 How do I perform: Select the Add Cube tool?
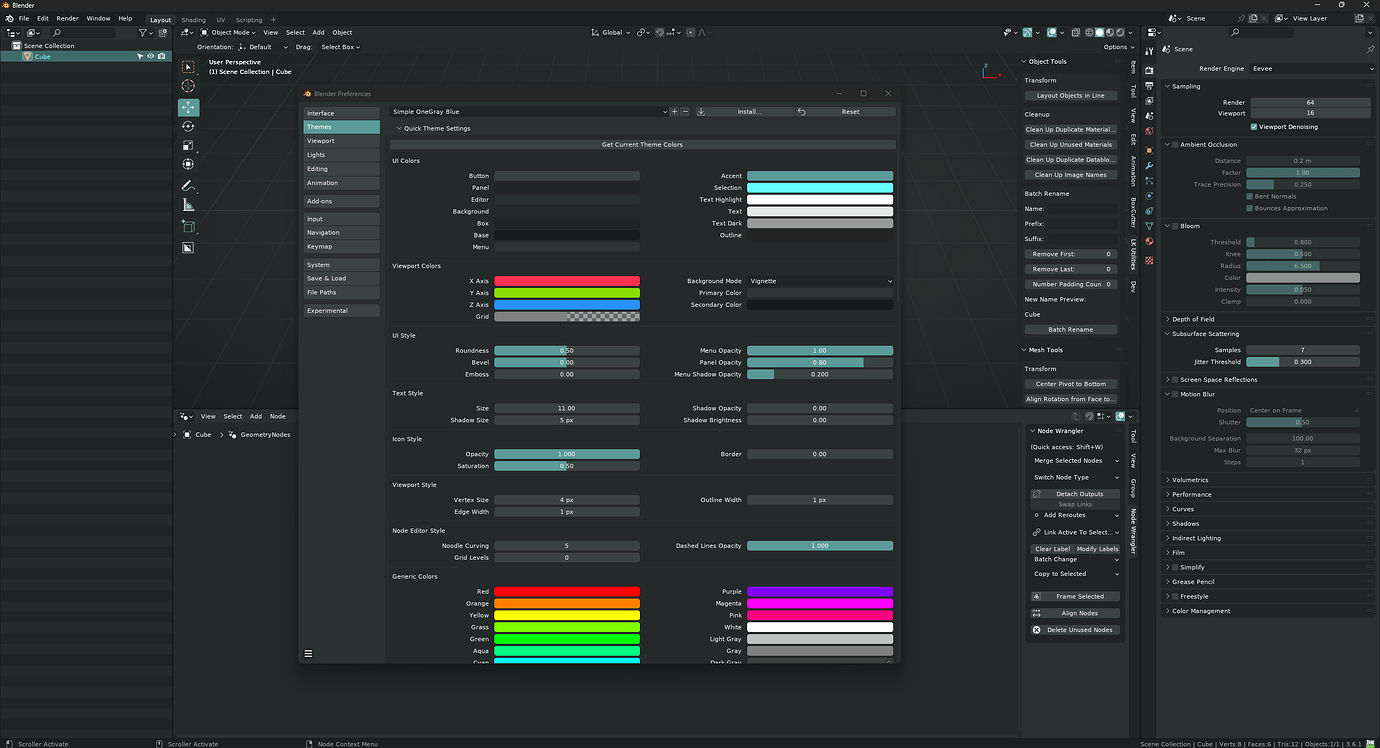click(x=188, y=227)
